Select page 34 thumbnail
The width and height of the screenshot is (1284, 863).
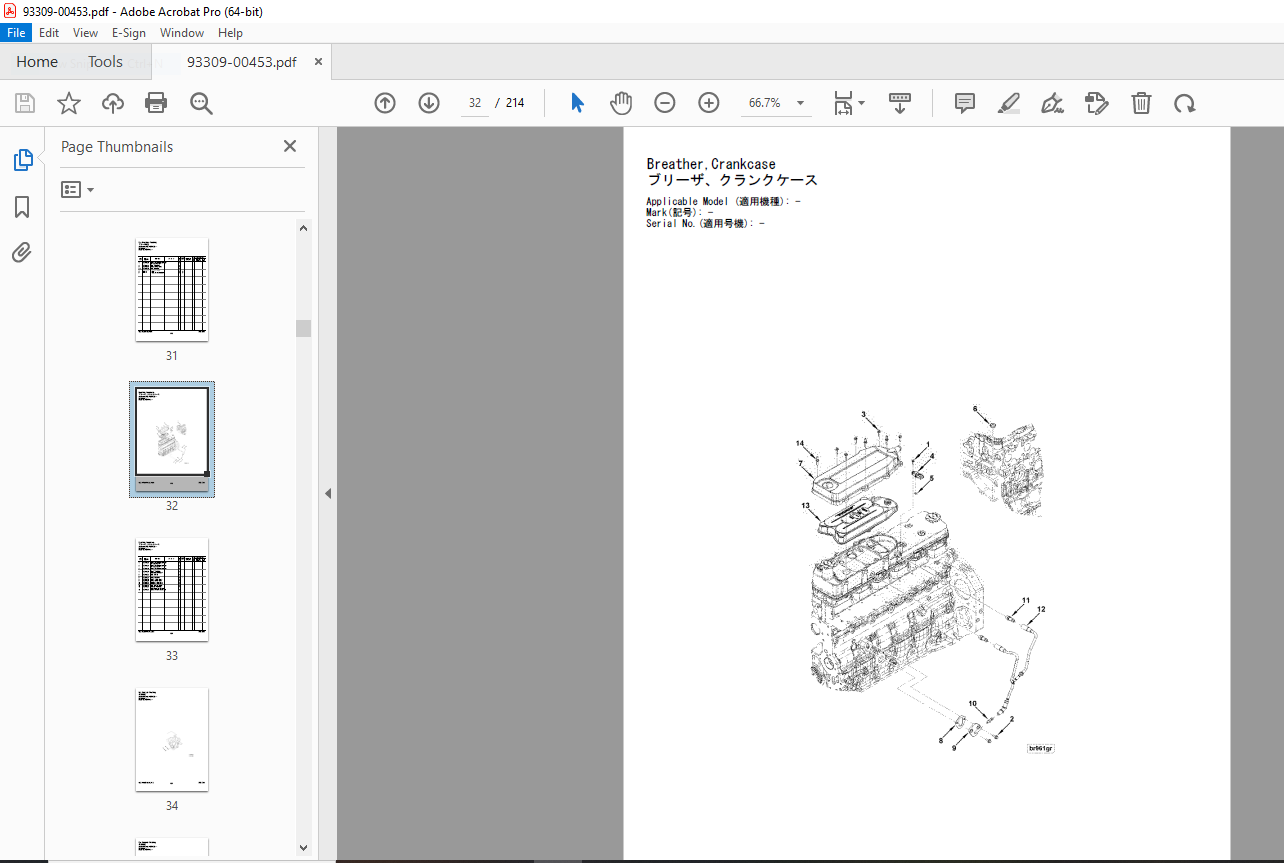tap(172, 739)
